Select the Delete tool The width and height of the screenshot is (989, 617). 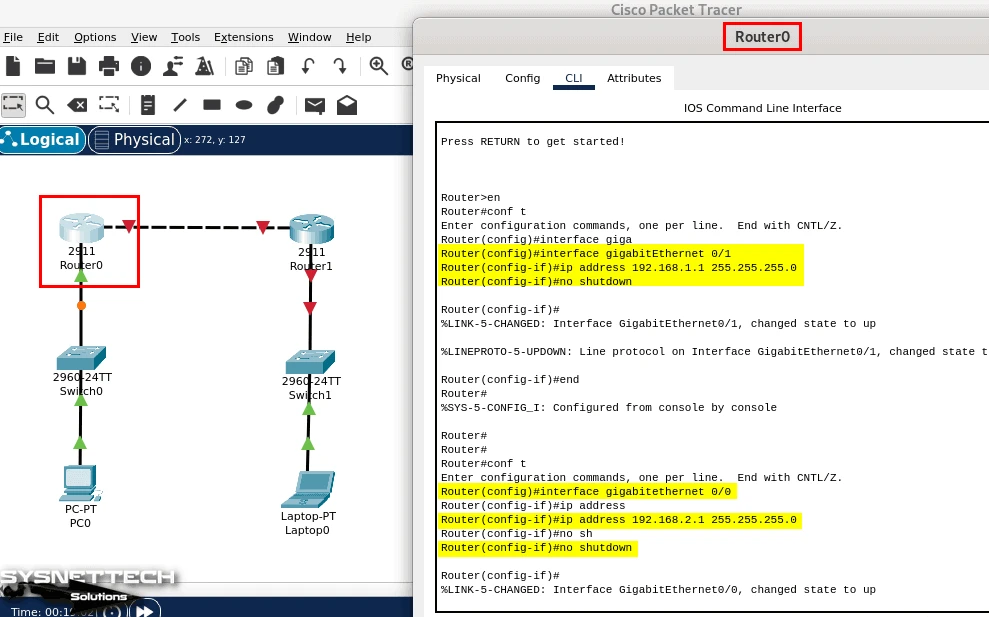pos(77,105)
